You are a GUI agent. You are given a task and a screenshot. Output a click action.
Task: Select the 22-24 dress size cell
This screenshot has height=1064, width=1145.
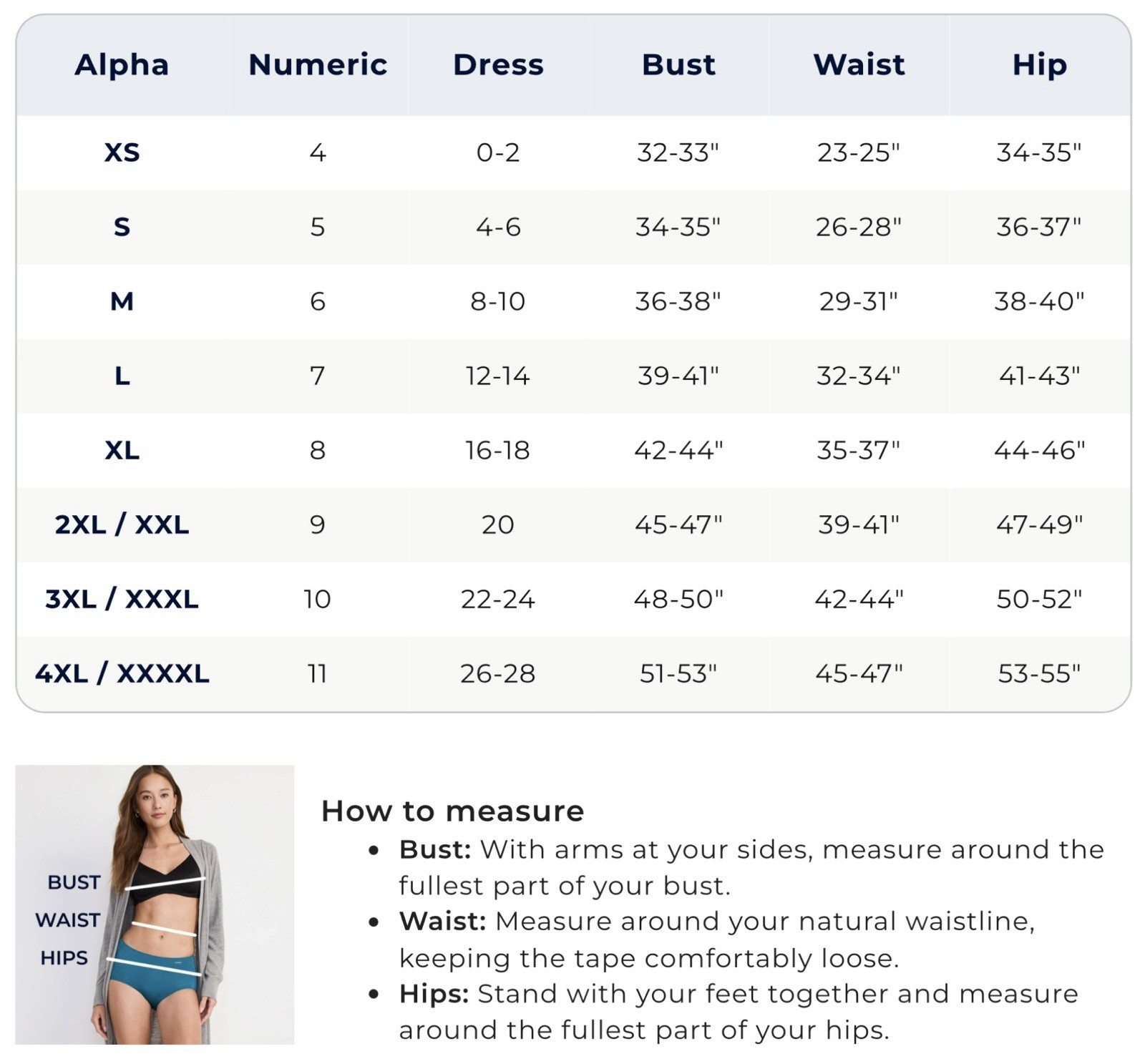pyautogui.click(x=497, y=599)
